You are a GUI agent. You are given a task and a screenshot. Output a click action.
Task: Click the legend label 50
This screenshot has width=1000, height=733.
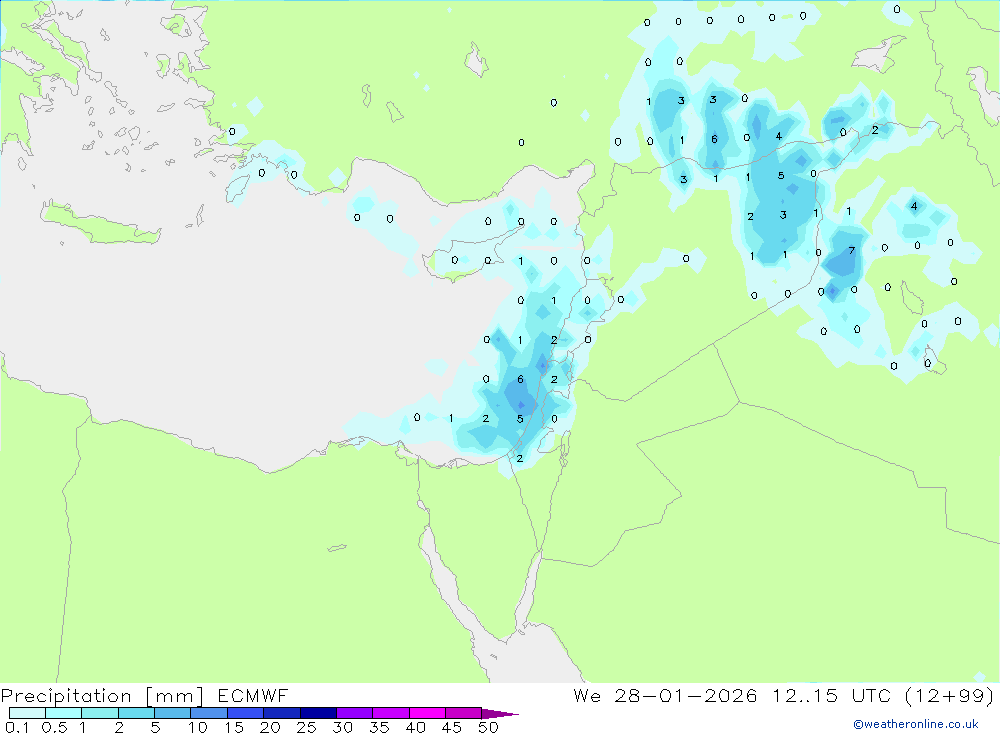[488, 727]
